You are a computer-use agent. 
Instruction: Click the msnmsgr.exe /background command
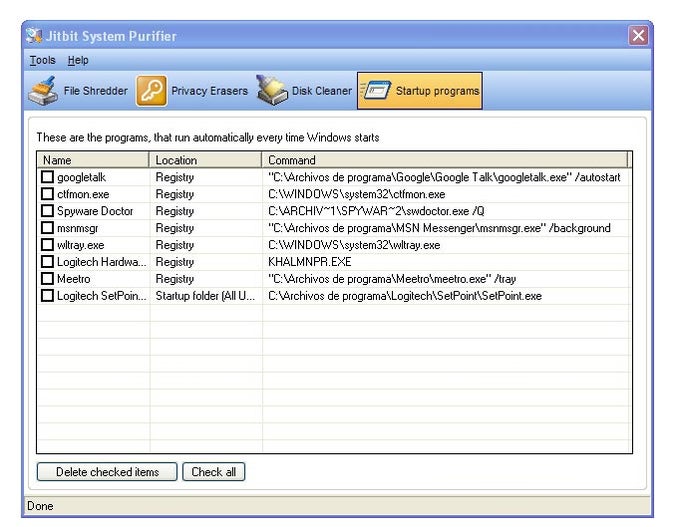coord(439,228)
